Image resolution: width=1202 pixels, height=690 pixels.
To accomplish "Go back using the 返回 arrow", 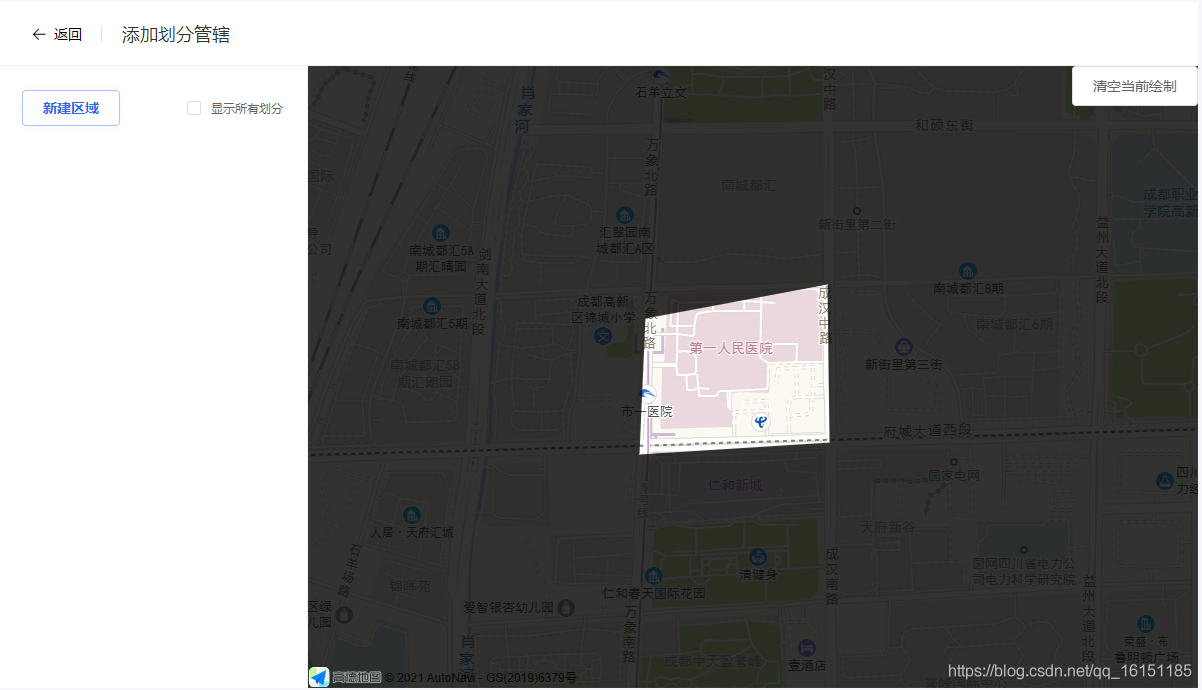I will [x=39, y=34].
